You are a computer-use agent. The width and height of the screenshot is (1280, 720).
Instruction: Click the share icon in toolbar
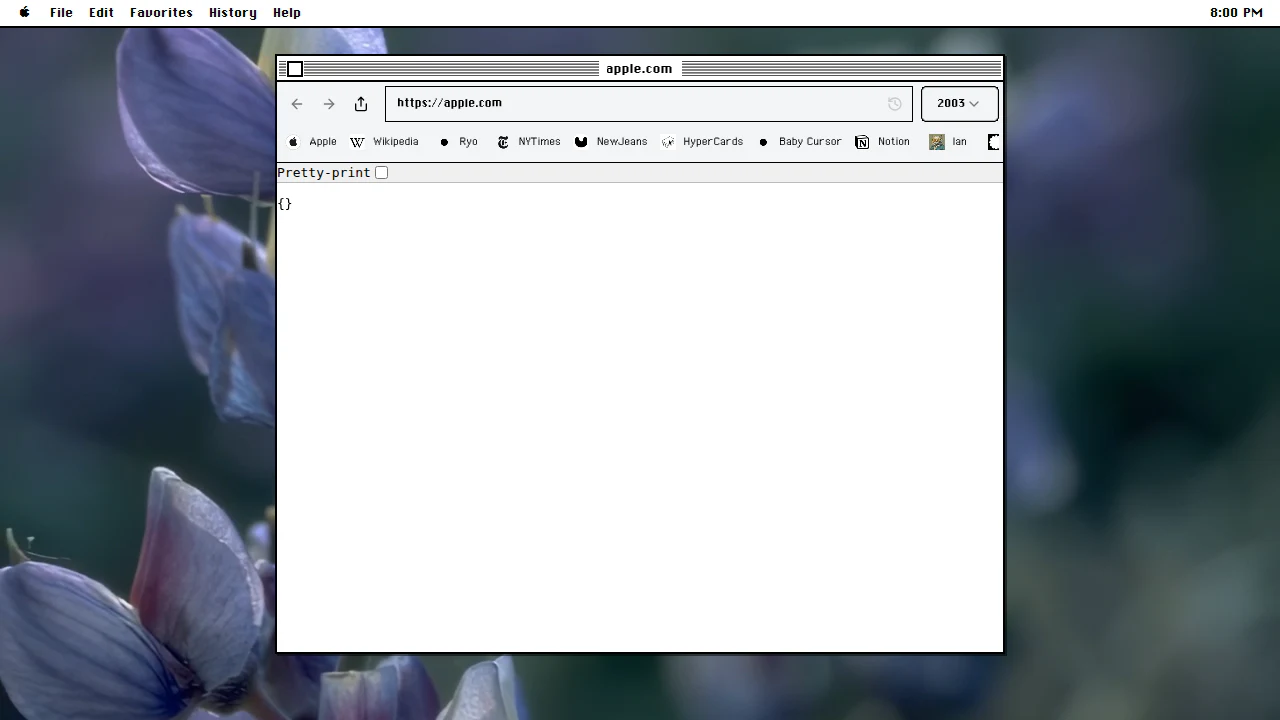[x=361, y=104]
